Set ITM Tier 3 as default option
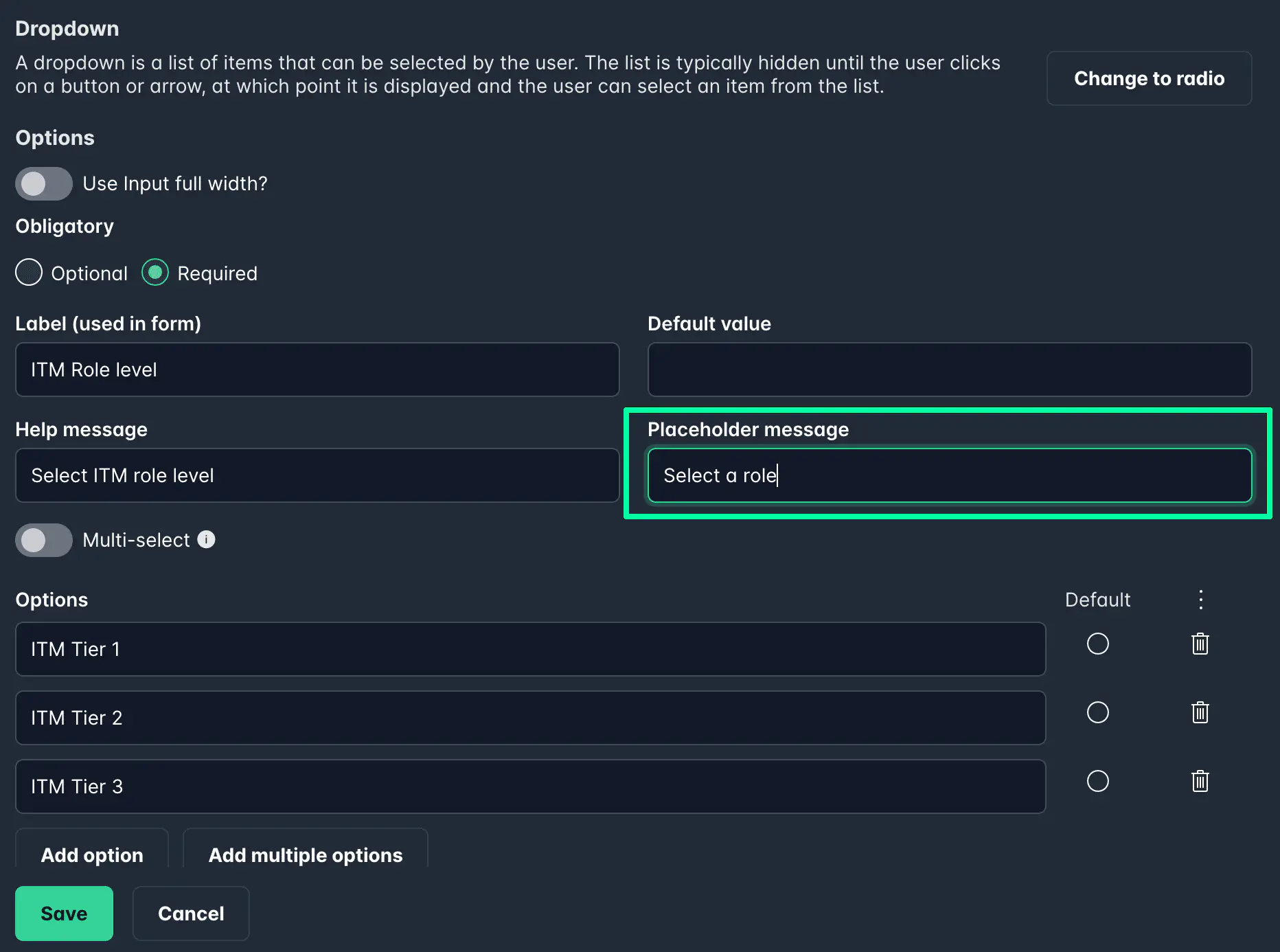 pos(1098,781)
